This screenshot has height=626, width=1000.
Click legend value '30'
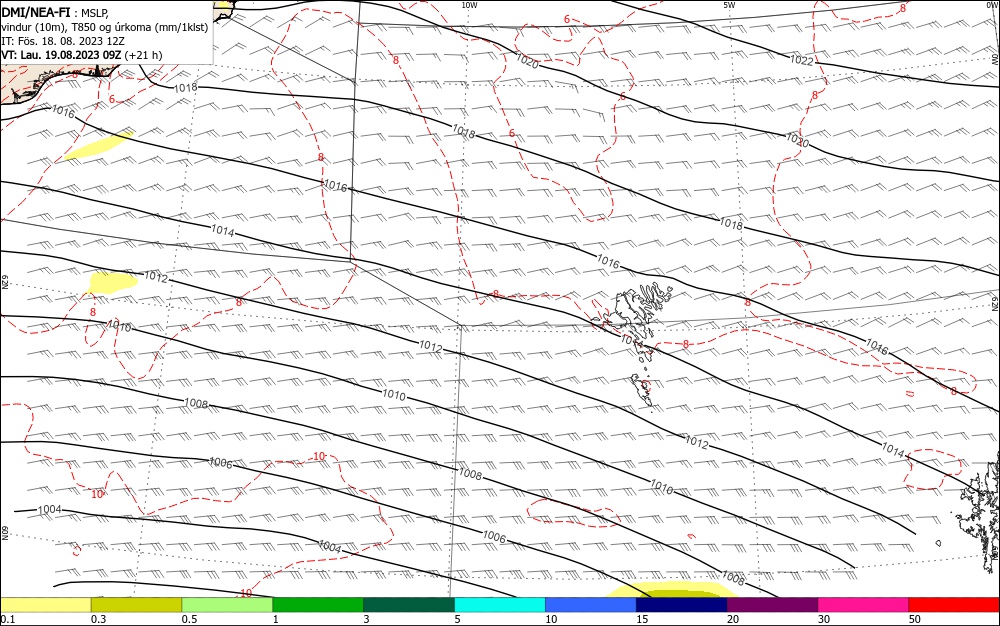pyautogui.click(x=824, y=619)
